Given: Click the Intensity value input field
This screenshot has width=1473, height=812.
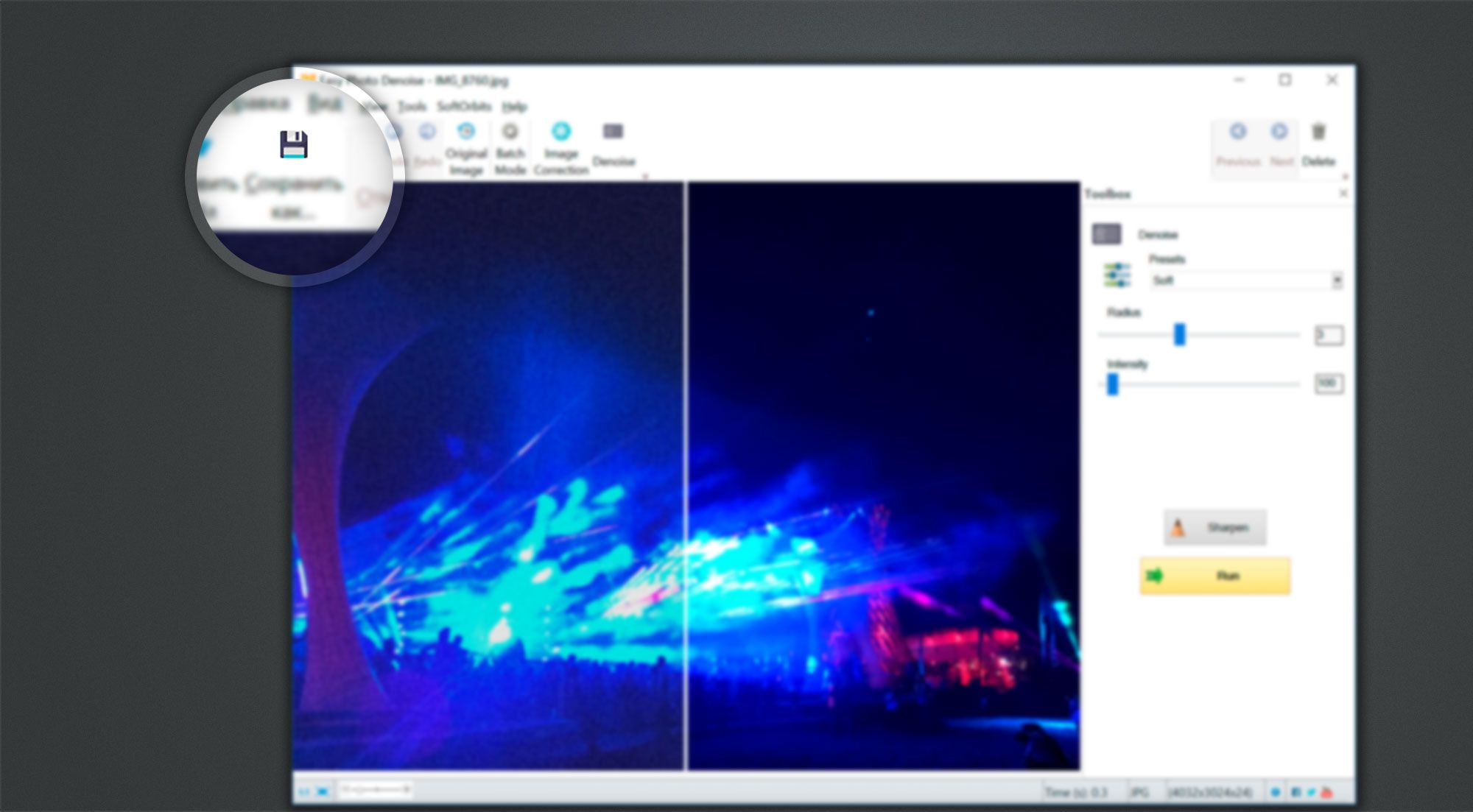Looking at the screenshot, I should click(x=1325, y=383).
